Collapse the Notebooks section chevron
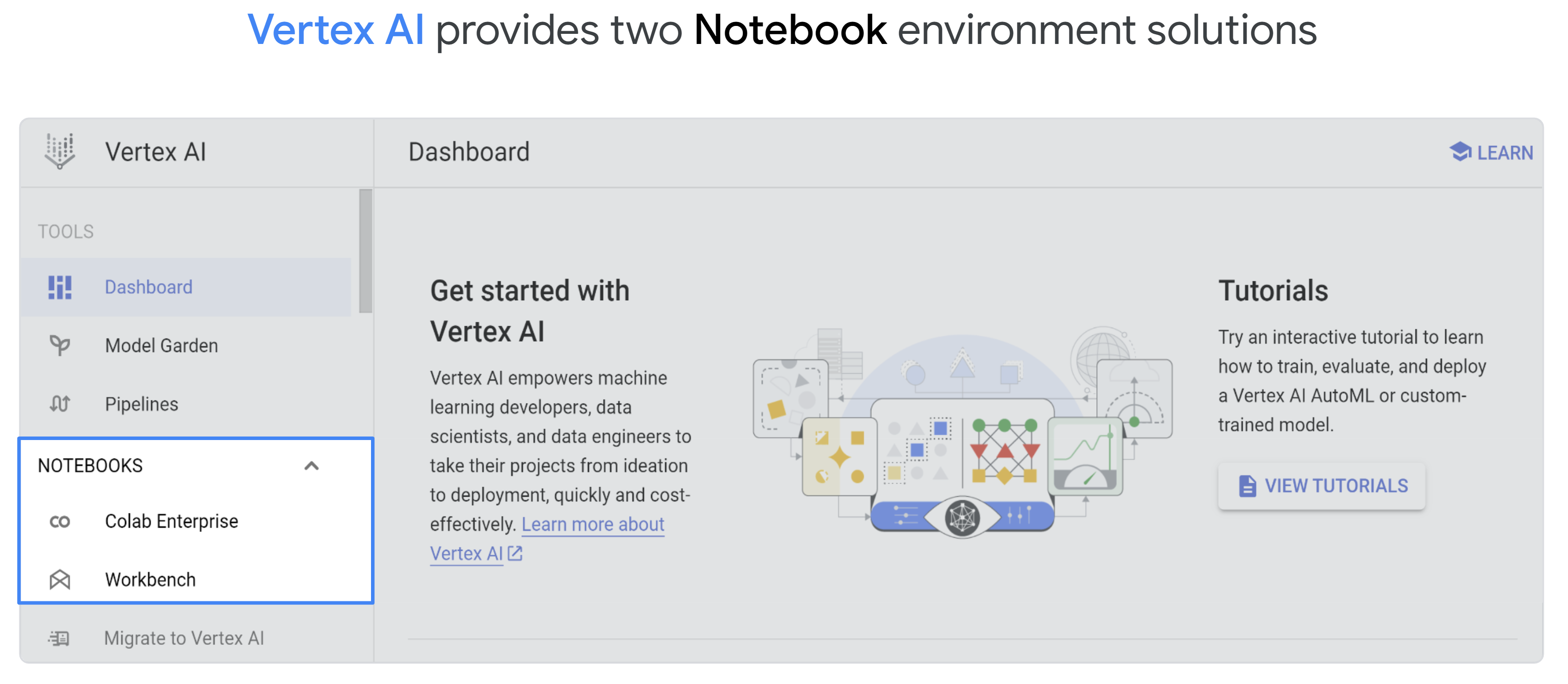 coord(311,466)
